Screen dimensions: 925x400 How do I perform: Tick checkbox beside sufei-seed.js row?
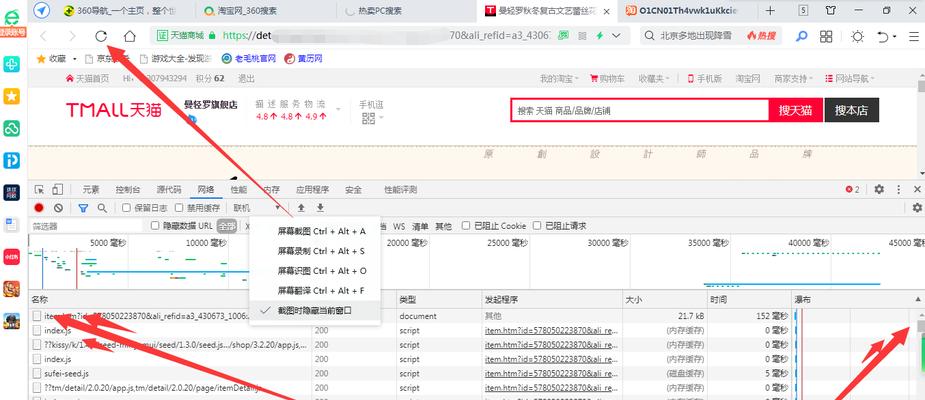37,373
